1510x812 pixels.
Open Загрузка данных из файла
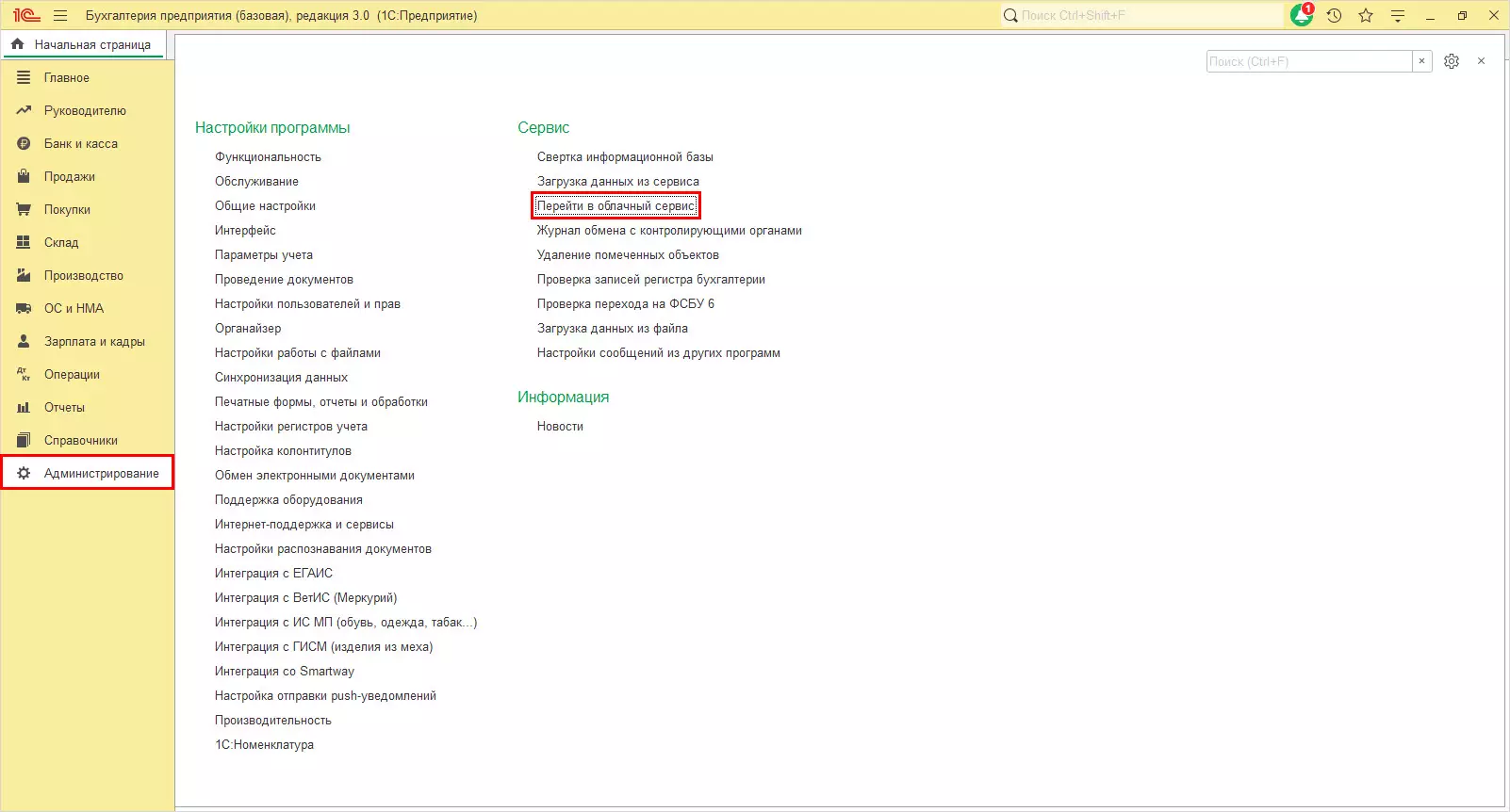tap(613, 328)
